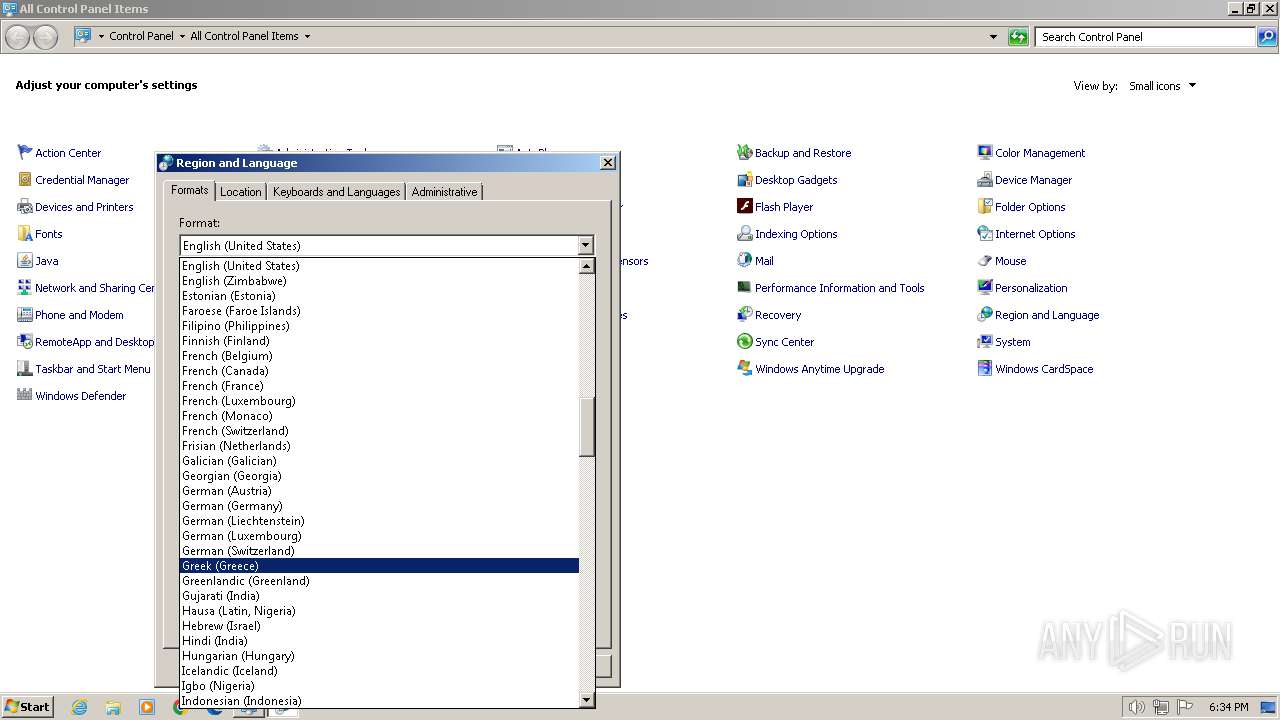The width and height of the screenshot is (1280, 720).
Task: Select Greek (Greece) in the format list
Action: 379,566
